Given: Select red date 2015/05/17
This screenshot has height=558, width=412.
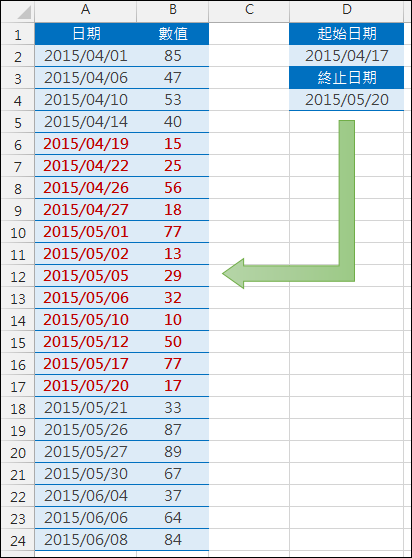Looking at the screenshot, I should [x=85, y=364].
